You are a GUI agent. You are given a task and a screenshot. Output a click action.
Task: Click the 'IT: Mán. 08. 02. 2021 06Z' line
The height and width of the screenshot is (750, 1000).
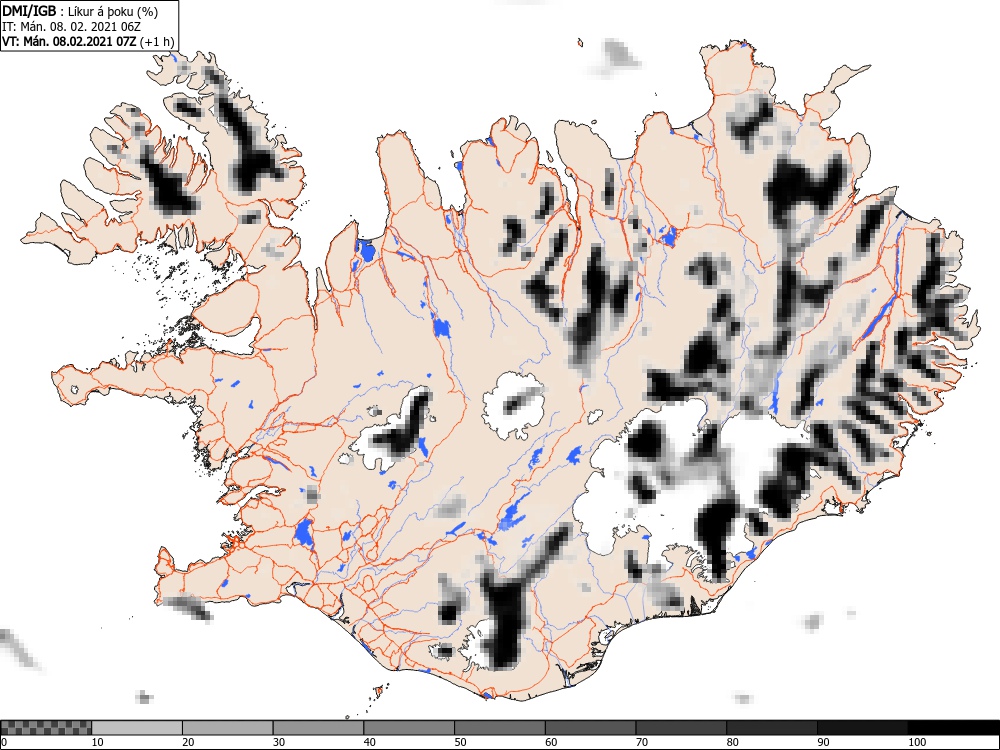click(71, 27)
